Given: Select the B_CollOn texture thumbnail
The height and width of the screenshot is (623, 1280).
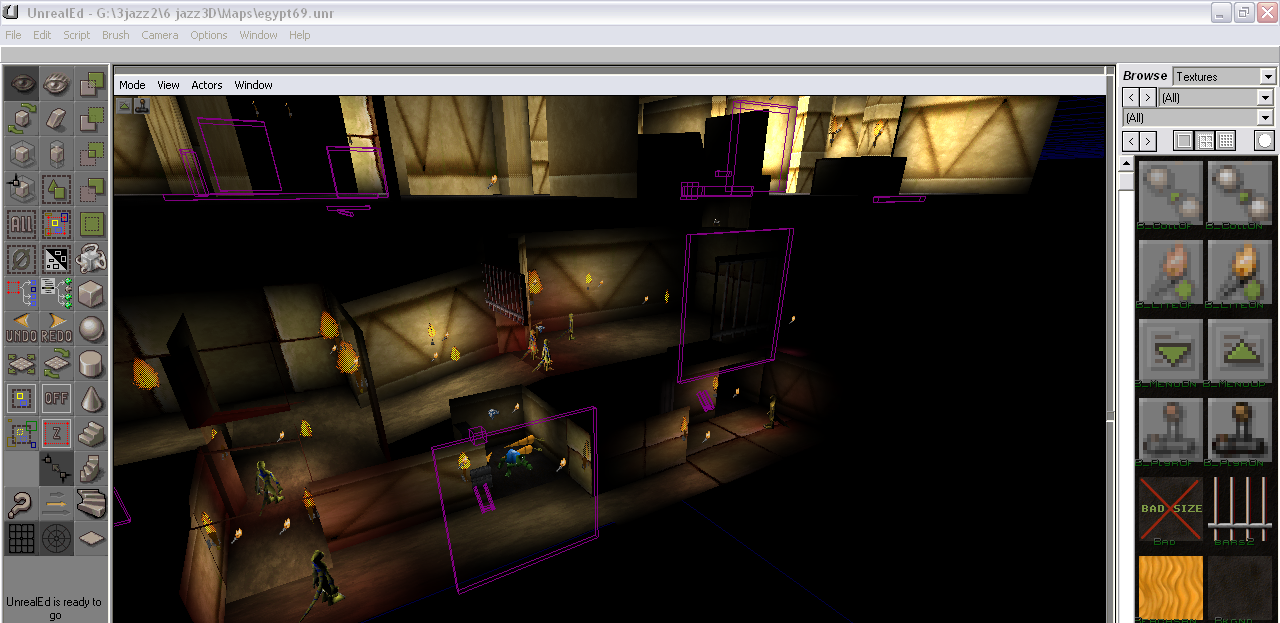Looking at the screenshot, I should pyautogui.click(x=1240, y=194).
